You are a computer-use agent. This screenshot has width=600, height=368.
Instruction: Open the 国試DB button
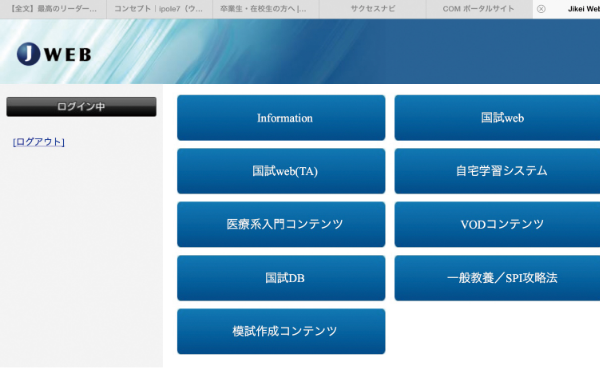281,278
